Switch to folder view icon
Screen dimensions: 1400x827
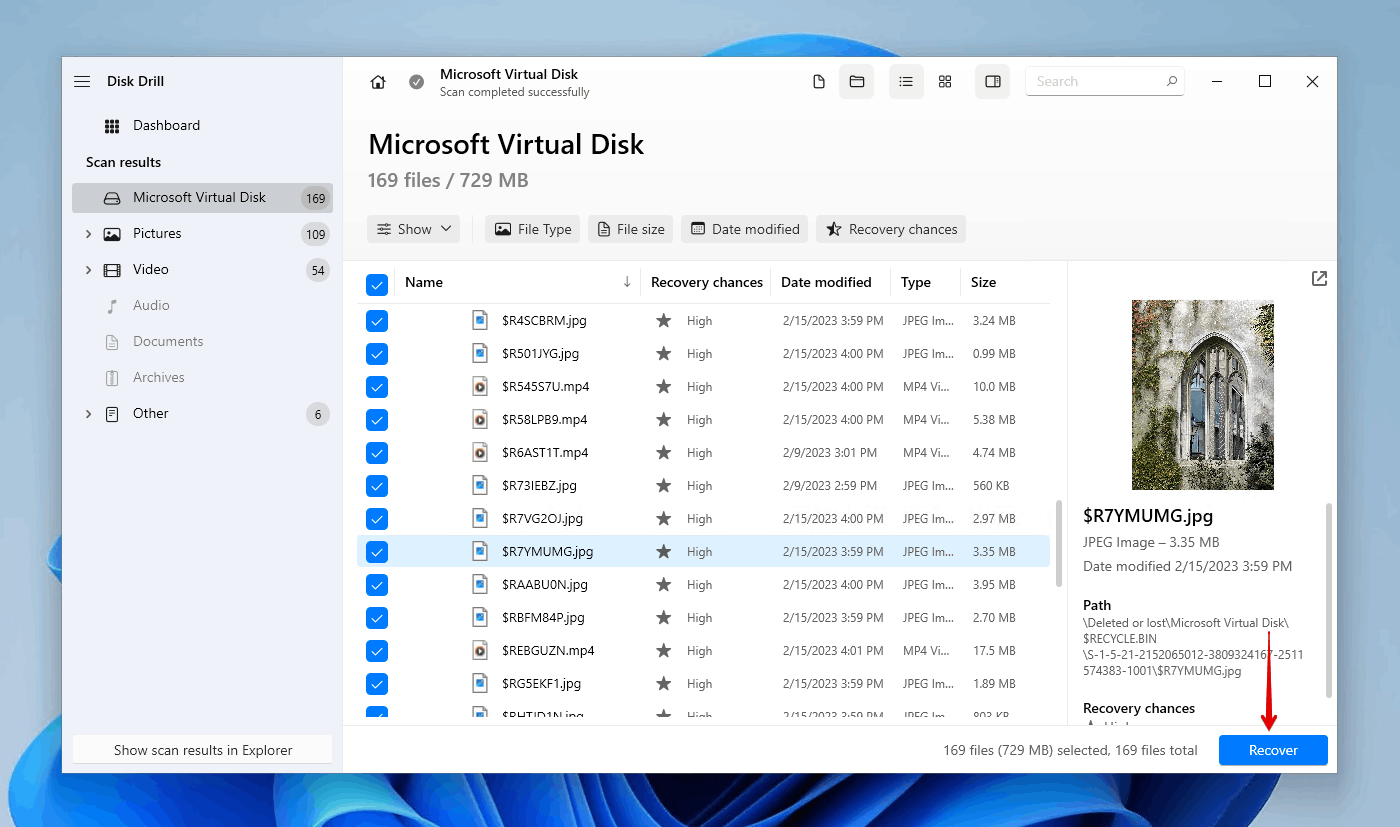click(857, 82)
